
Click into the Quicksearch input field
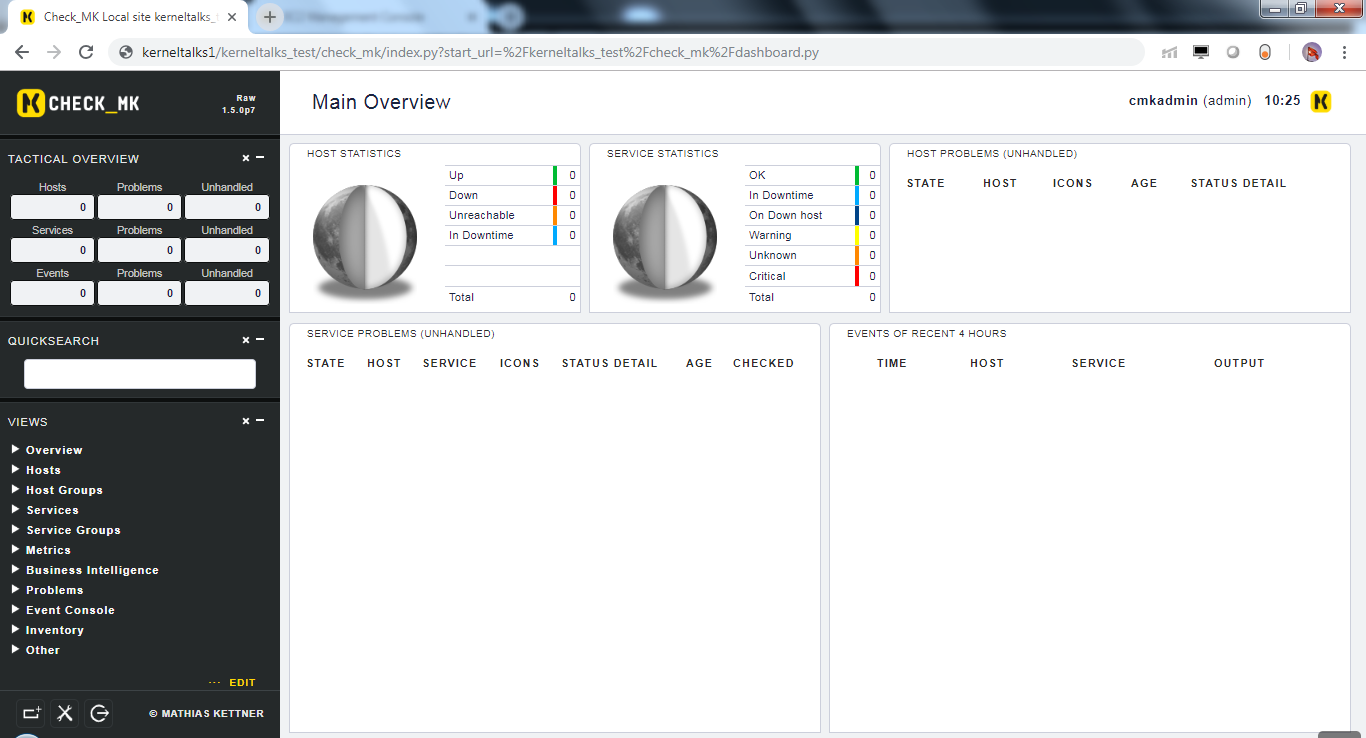pos(140,374)
